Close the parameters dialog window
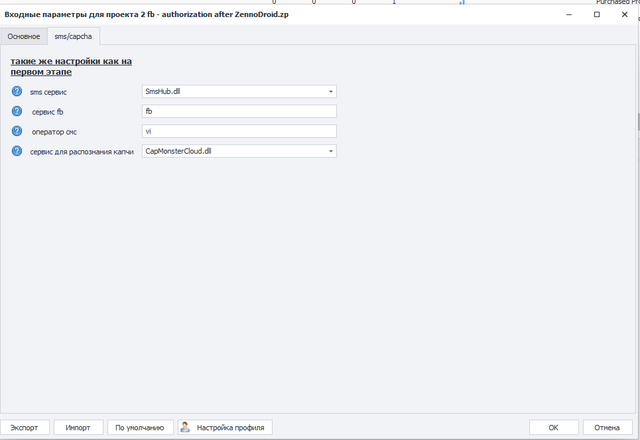Screen dimensions: 640x440 click(624, 14)
